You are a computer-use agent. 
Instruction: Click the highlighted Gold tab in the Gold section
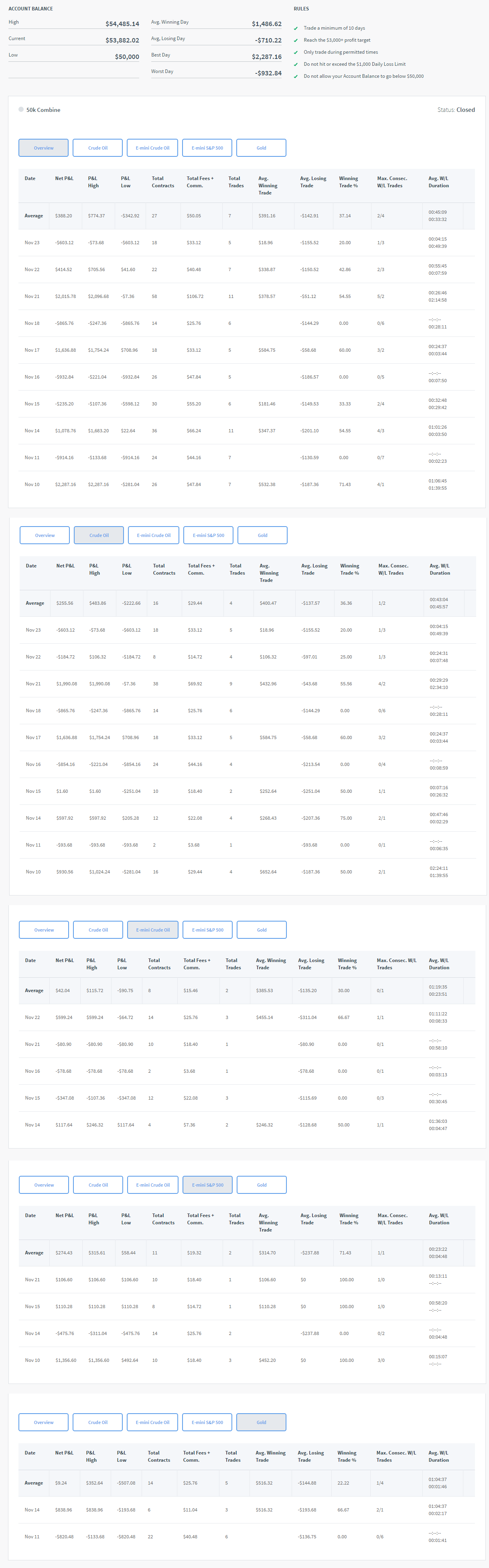click(x=261, y=1422)
